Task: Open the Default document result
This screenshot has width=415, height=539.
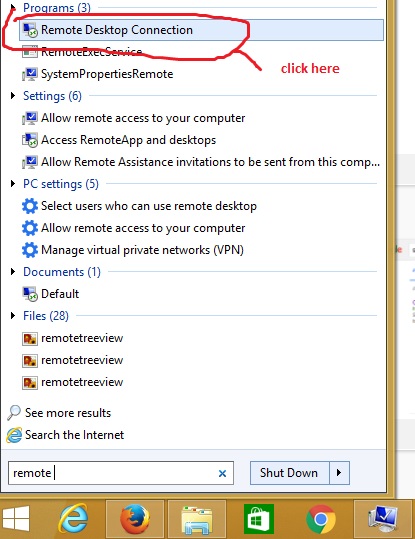Action: [x=60, y=294]
